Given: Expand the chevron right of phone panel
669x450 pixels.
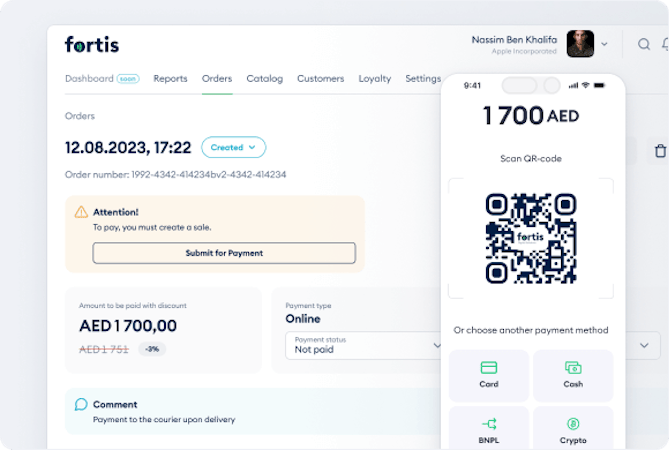Looking at the screenshot, I should coord(644,345).
